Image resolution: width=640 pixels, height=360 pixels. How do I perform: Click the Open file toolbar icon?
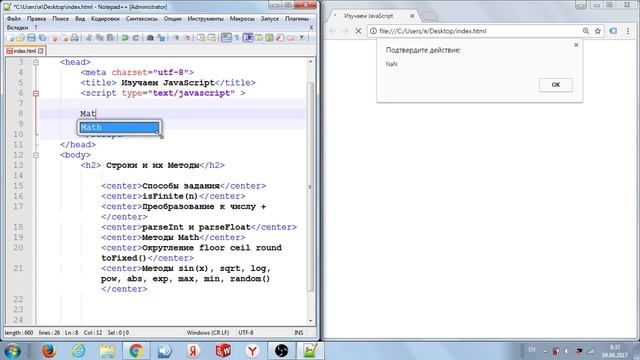coord(20,38)
